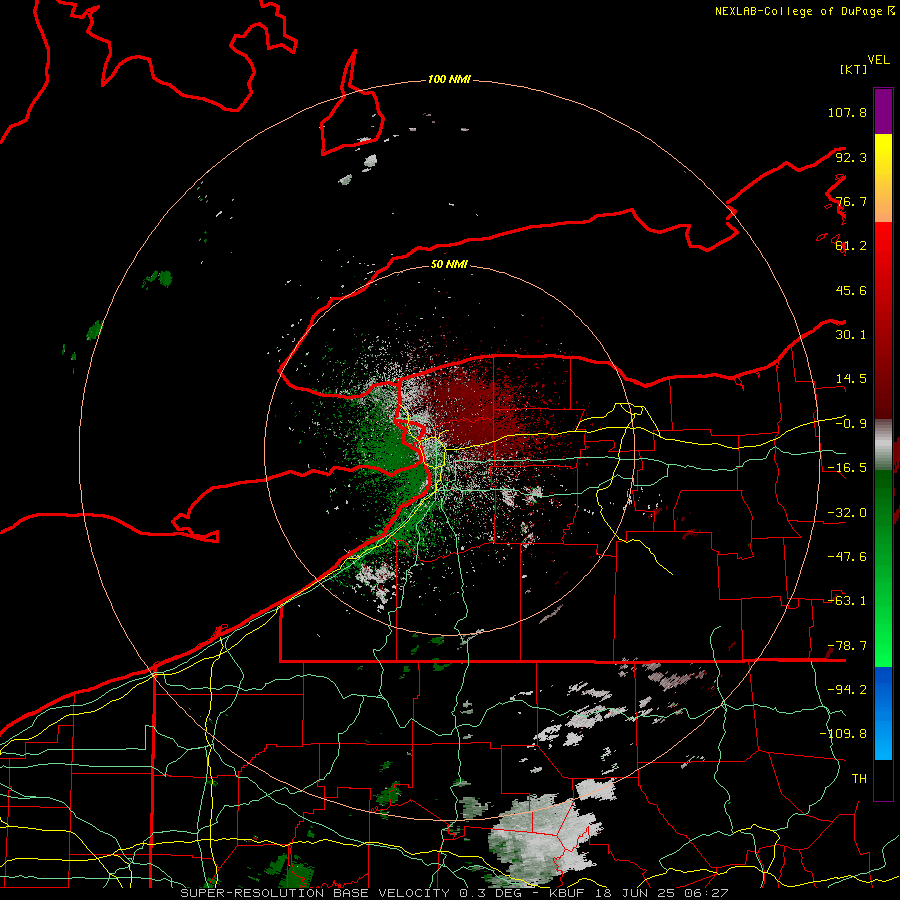Pick the yellow-orange segment of velocity scale

[883, 178]
